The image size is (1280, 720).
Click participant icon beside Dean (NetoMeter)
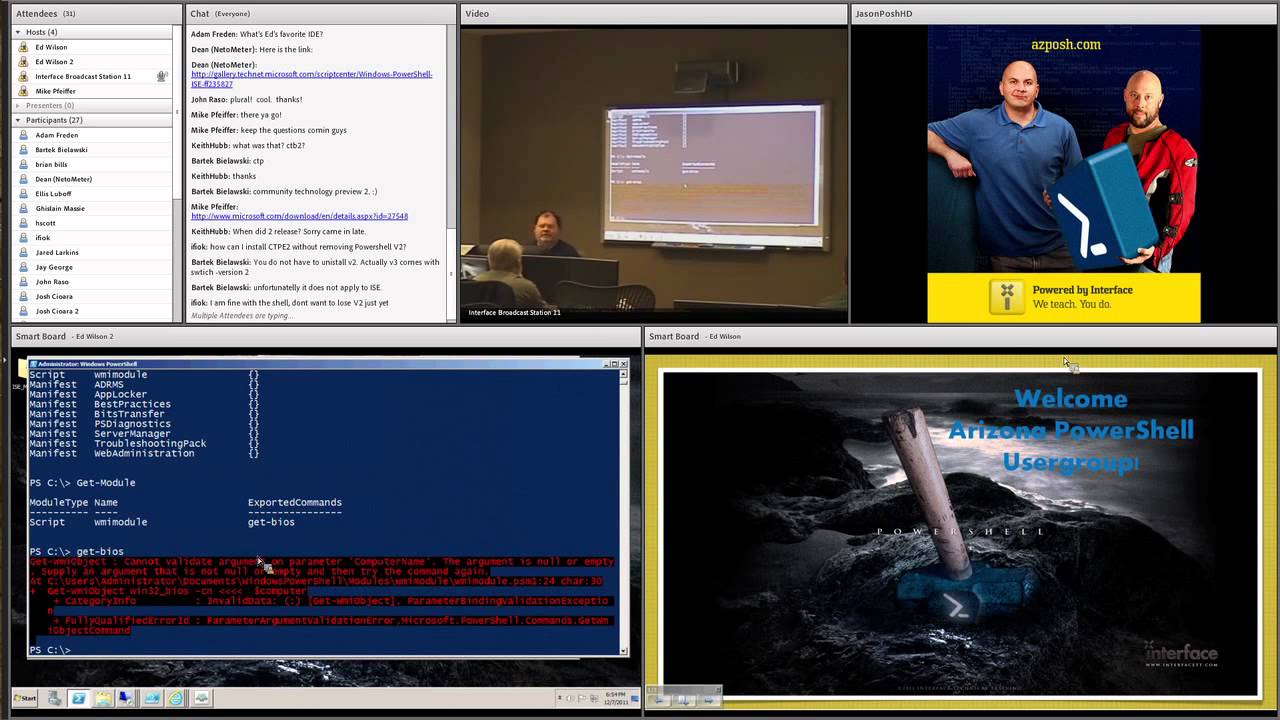point(24,179)
